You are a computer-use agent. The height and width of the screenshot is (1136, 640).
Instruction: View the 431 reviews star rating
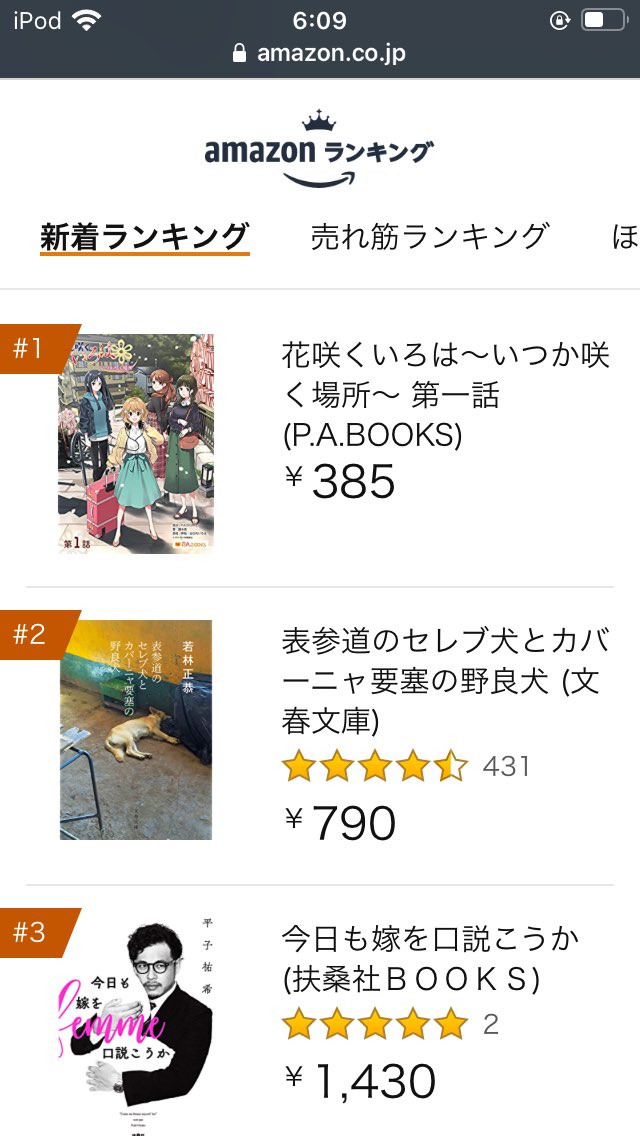pos(406,767)
